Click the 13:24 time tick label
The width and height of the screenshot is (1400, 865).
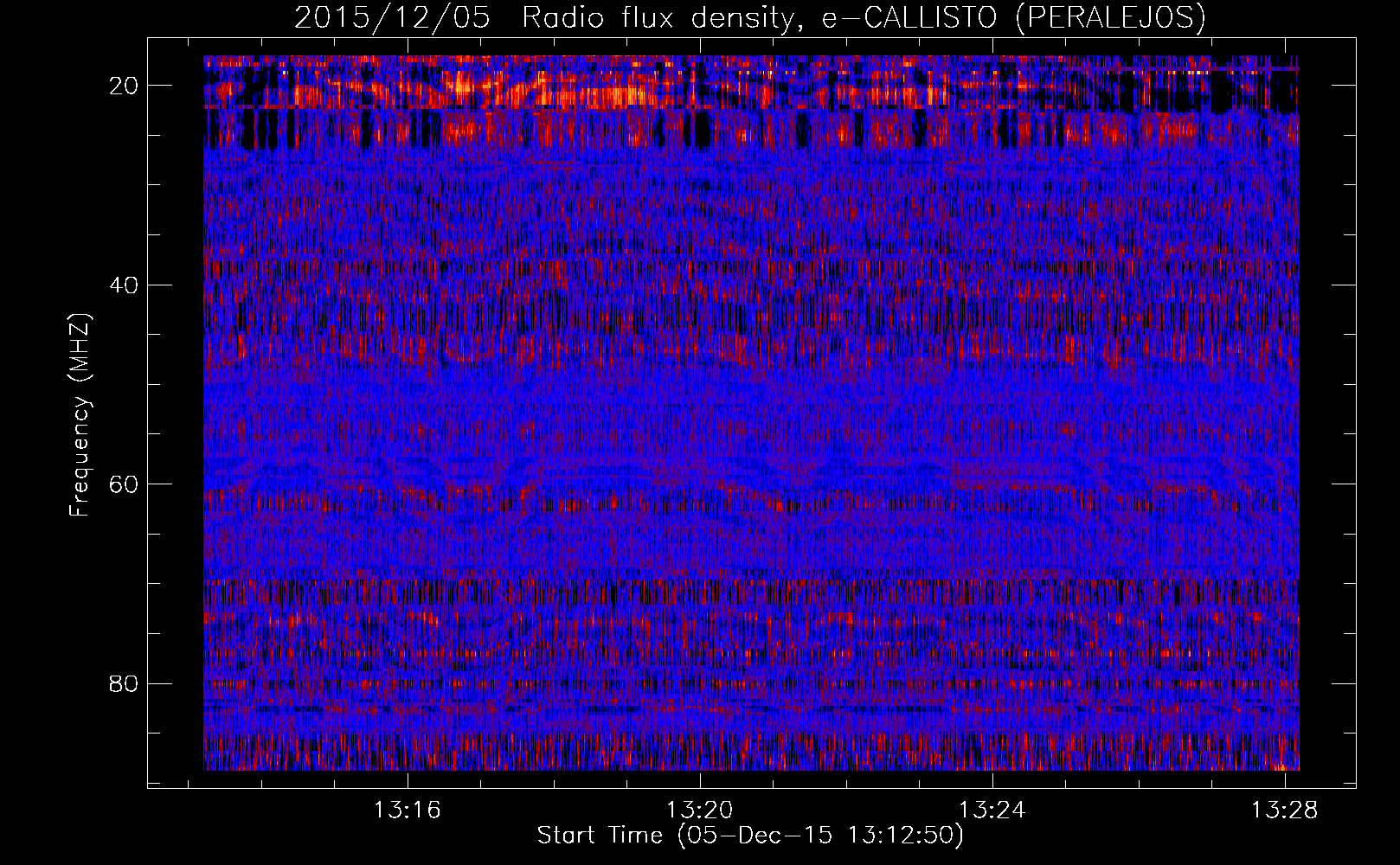(x=992, y=810)
